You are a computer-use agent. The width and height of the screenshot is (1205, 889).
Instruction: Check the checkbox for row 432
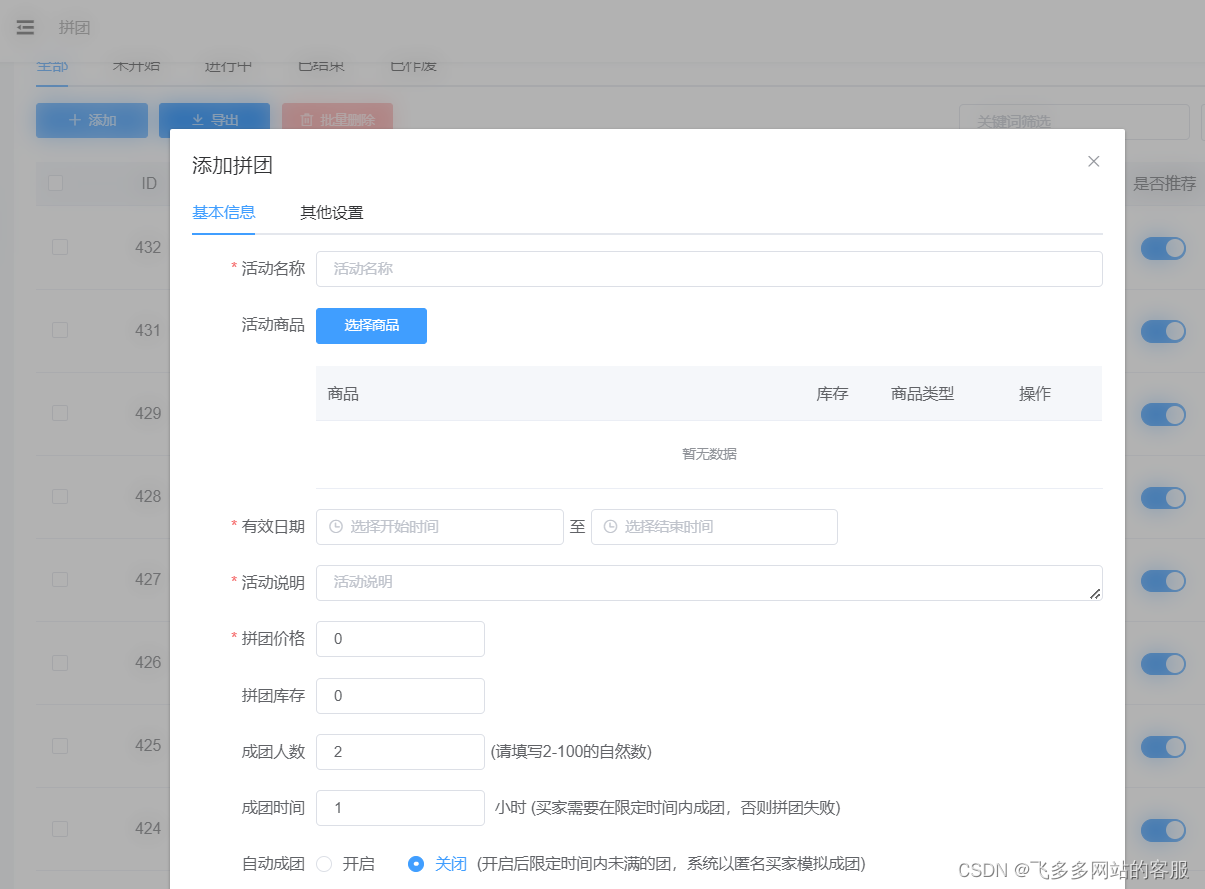(60, 247)
